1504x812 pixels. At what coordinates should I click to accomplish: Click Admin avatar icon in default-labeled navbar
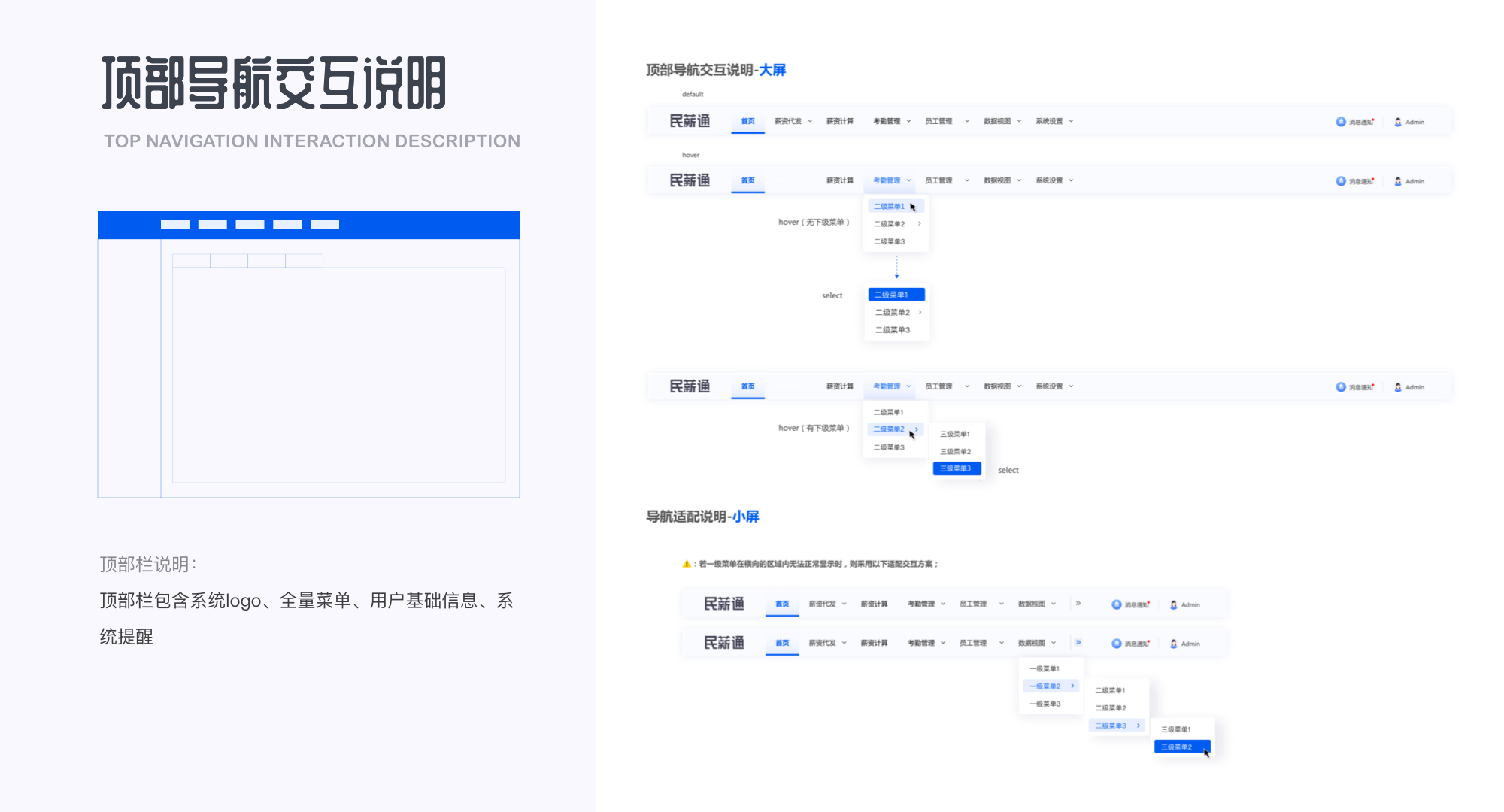point(1398,122)
